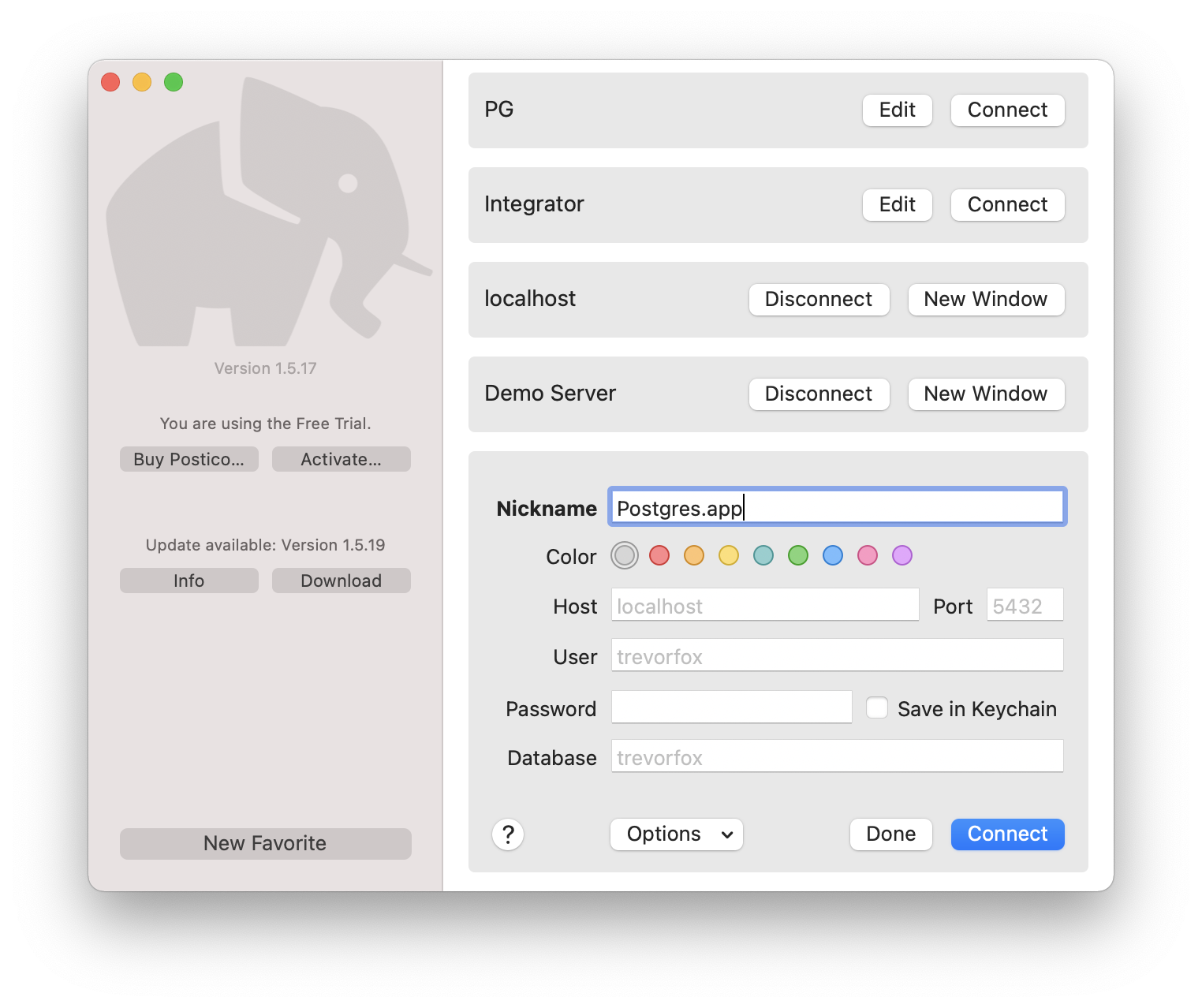Close the Postico window with red button
1202x1008 pixels.
tap(110, 82)
